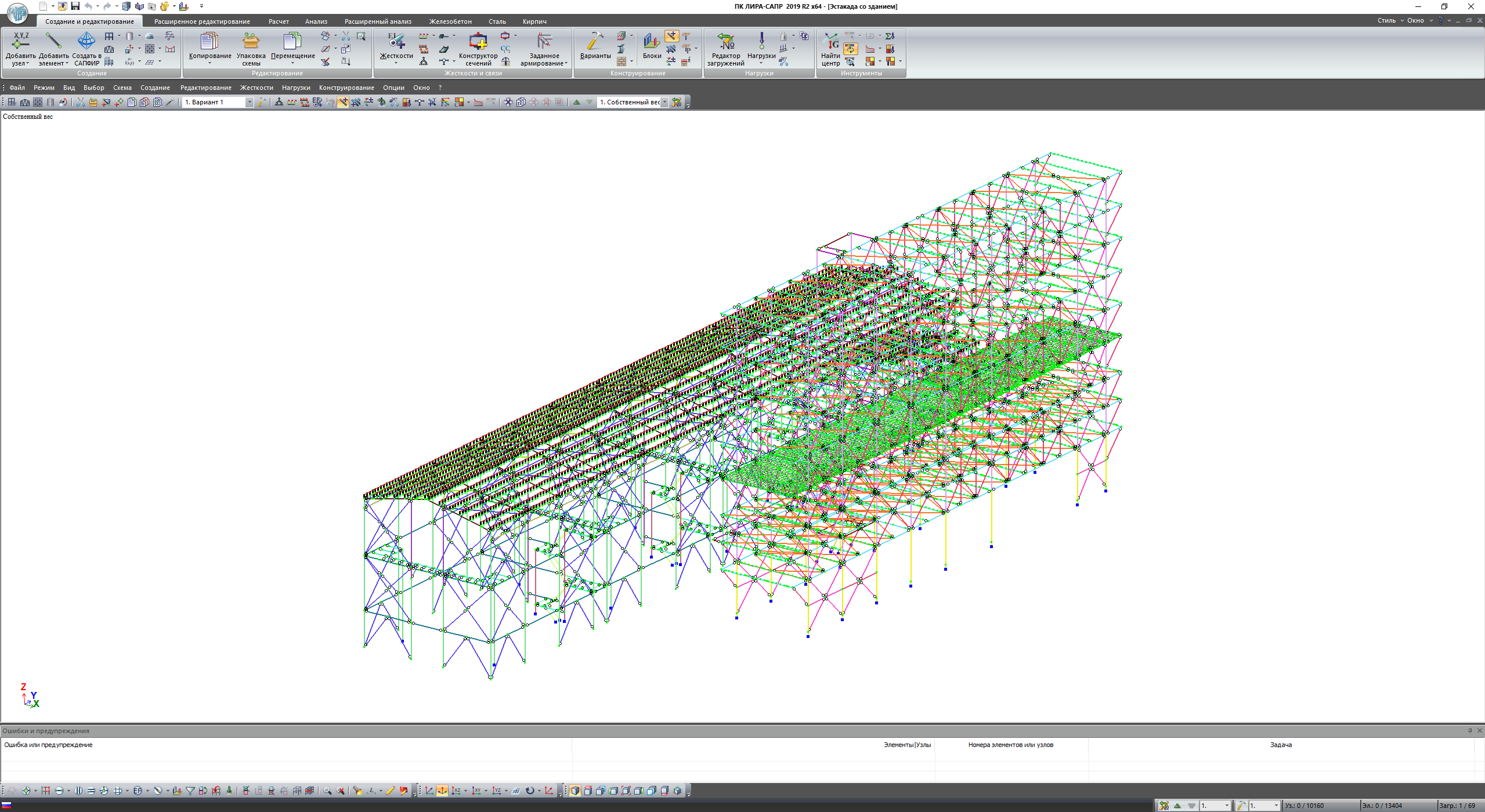Open the Жесткости menu

point(256,88)
